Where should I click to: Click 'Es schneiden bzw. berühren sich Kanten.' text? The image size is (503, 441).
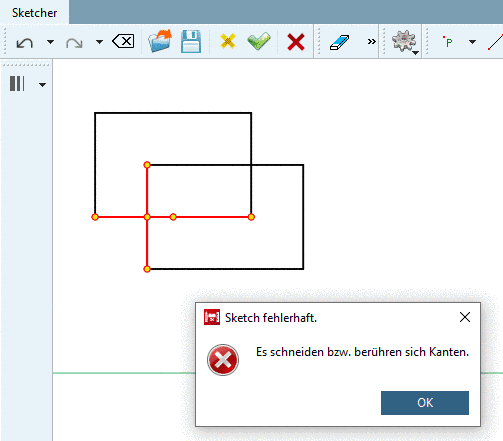362,352
